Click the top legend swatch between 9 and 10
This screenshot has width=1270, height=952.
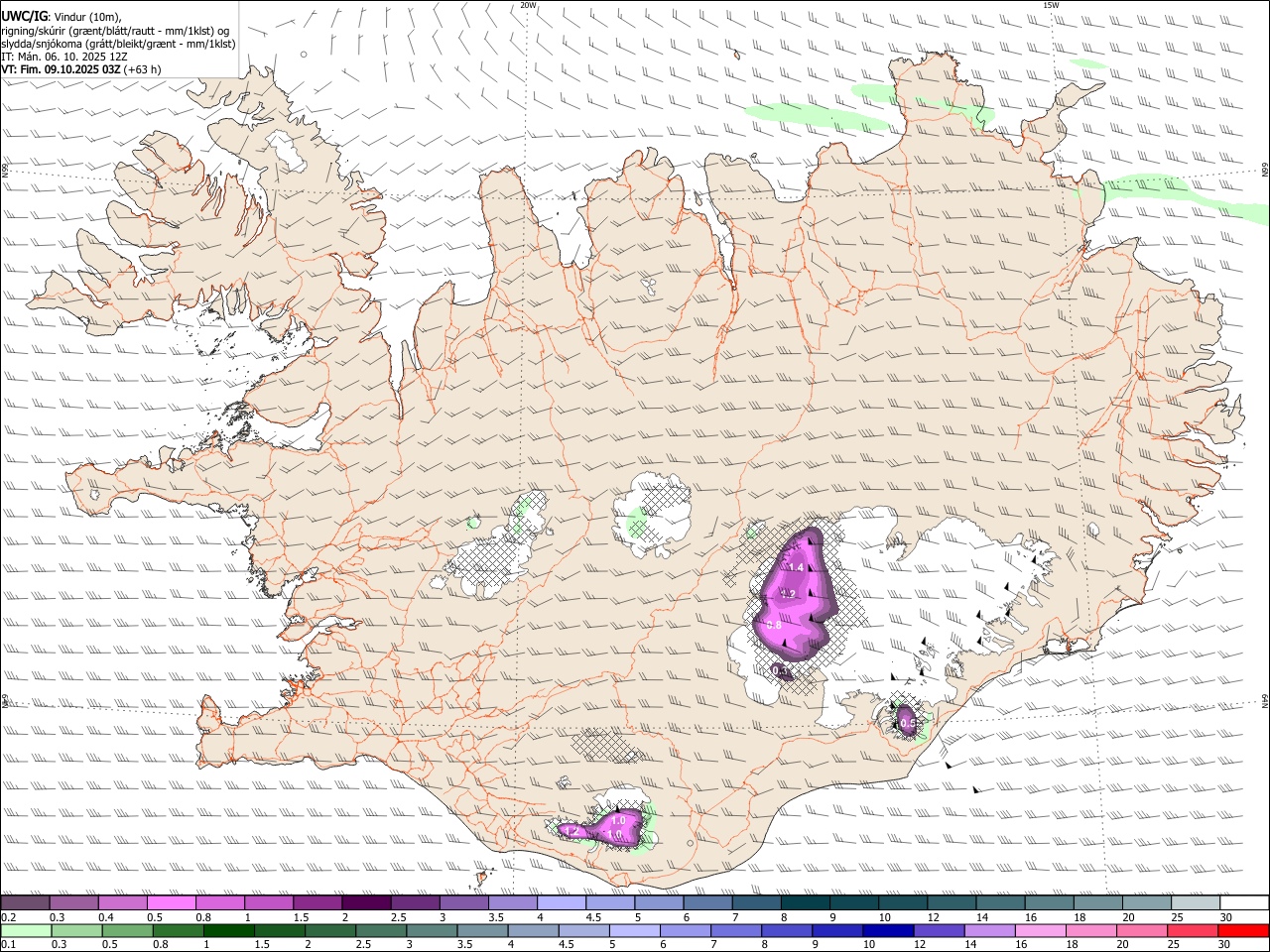point(854,903)
